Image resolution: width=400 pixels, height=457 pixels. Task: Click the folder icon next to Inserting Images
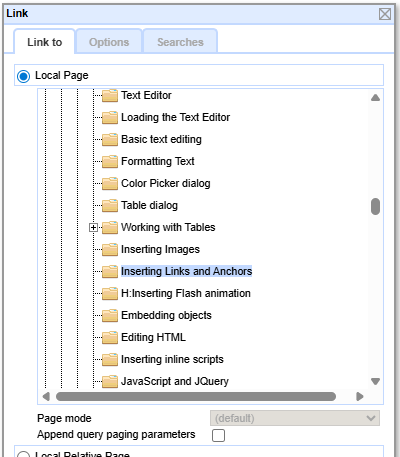(110, 249)
